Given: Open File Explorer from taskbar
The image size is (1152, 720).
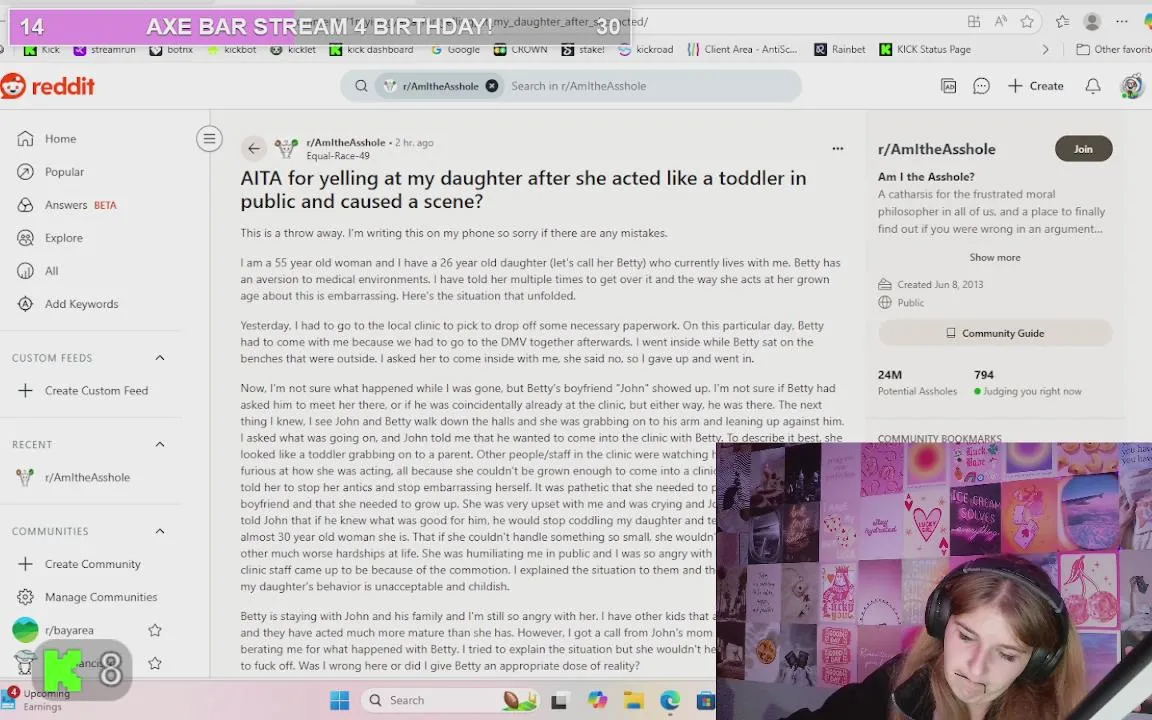Looking at the screenshot, I should pyautogui.click(x=633, y=701).
